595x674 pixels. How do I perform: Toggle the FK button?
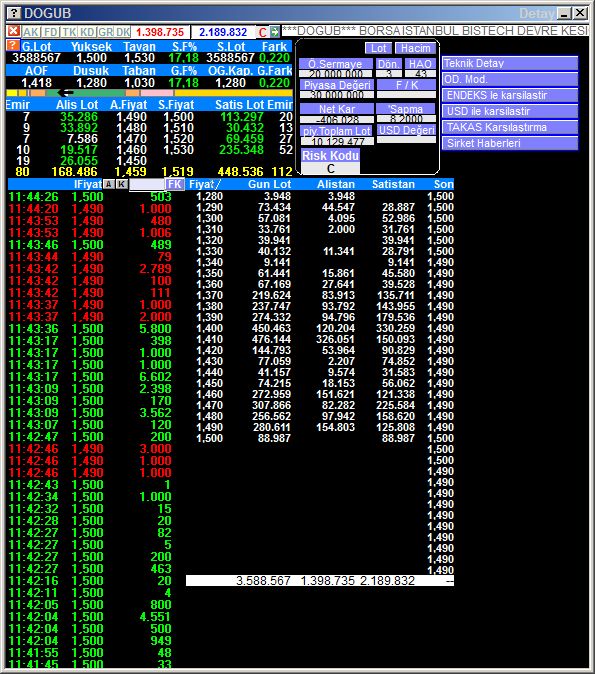pos(175,184)
